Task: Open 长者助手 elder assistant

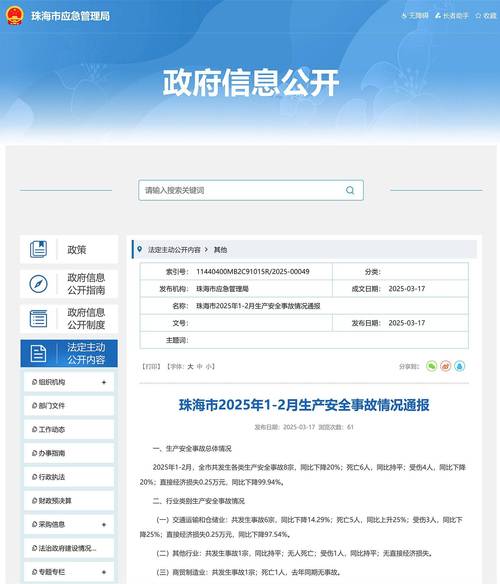Action: tap(452, 16)
